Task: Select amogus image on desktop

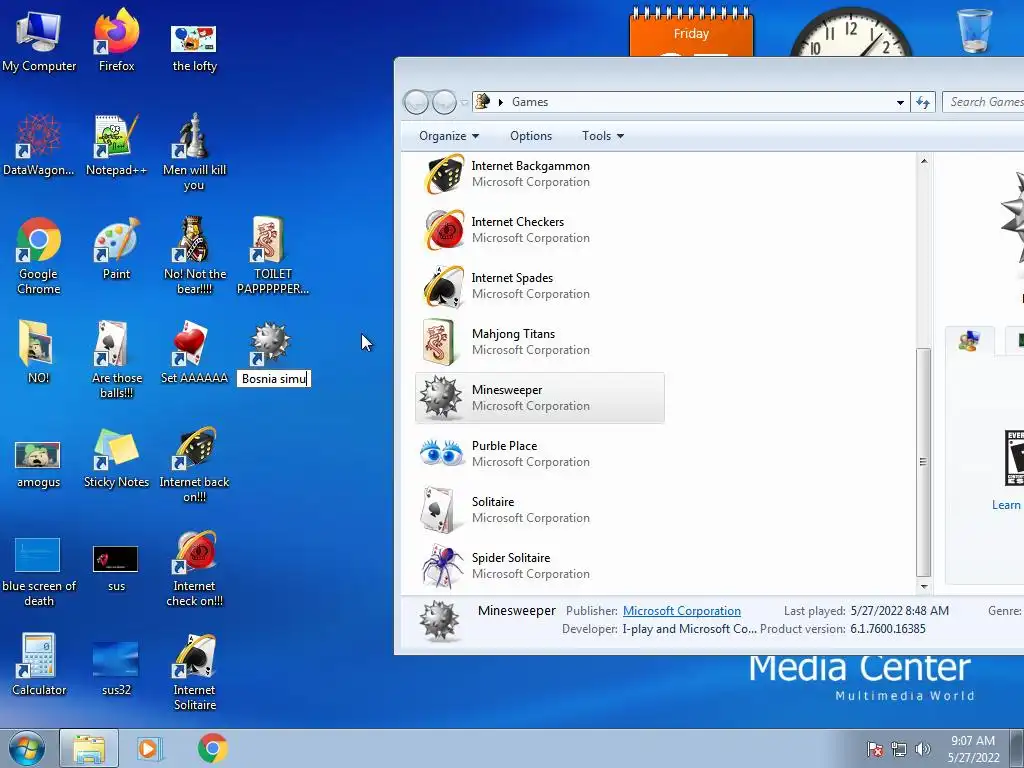Action: (x=39, y=465)
